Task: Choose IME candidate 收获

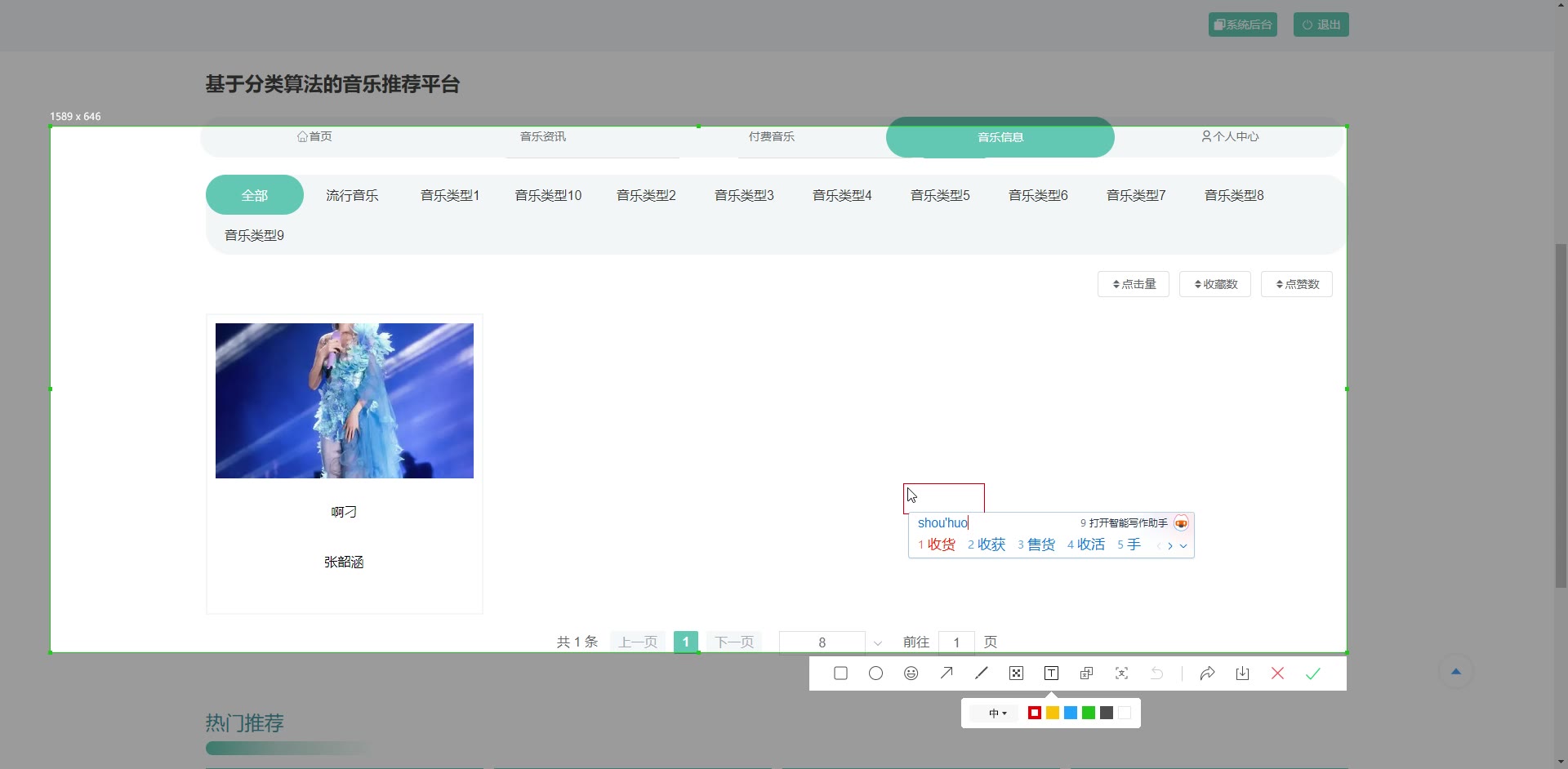Action: pyautogui.click(x=987, y=545)
